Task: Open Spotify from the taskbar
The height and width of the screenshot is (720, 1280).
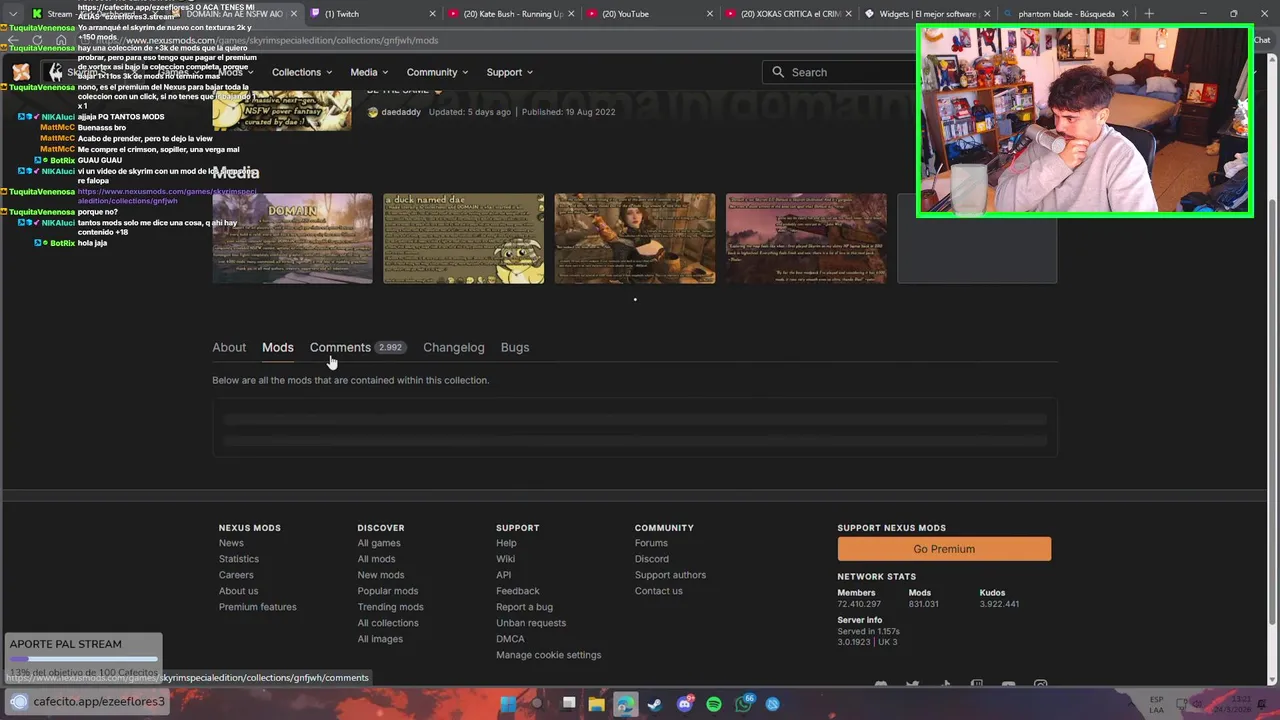Action: click(714, 704)
